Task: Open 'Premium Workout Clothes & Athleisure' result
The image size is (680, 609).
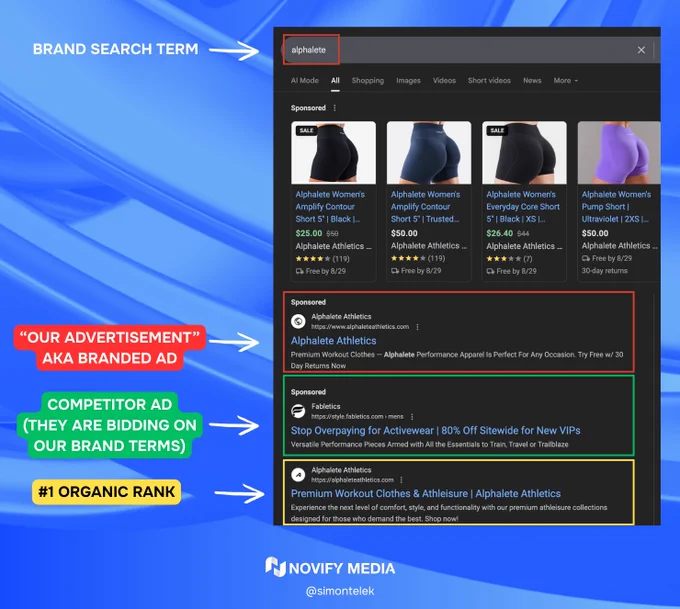Action: click(425, 494)
